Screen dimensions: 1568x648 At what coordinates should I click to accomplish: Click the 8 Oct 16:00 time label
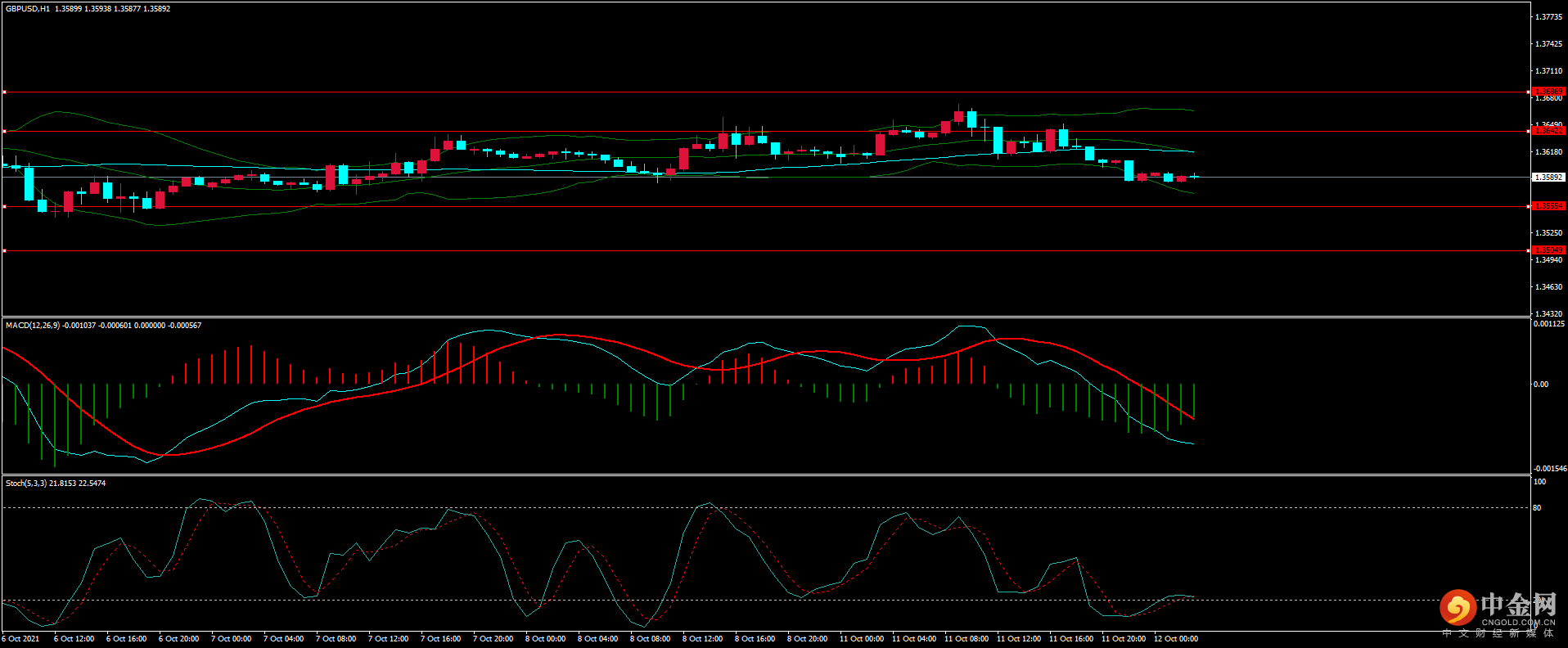click(x=755, y=639)
